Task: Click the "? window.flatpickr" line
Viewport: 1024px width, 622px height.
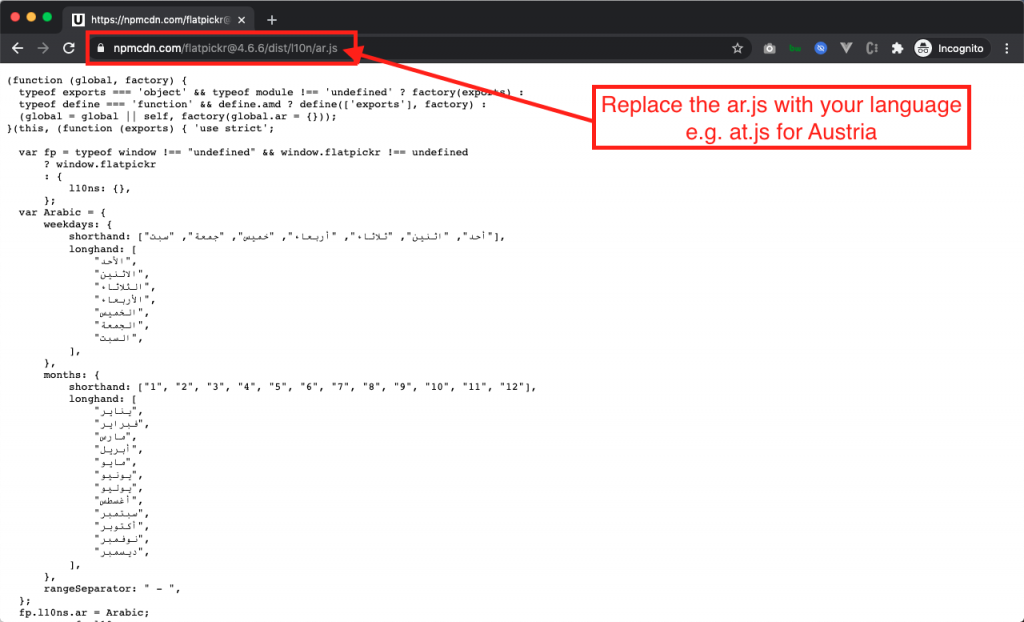Action: [100, 165]
